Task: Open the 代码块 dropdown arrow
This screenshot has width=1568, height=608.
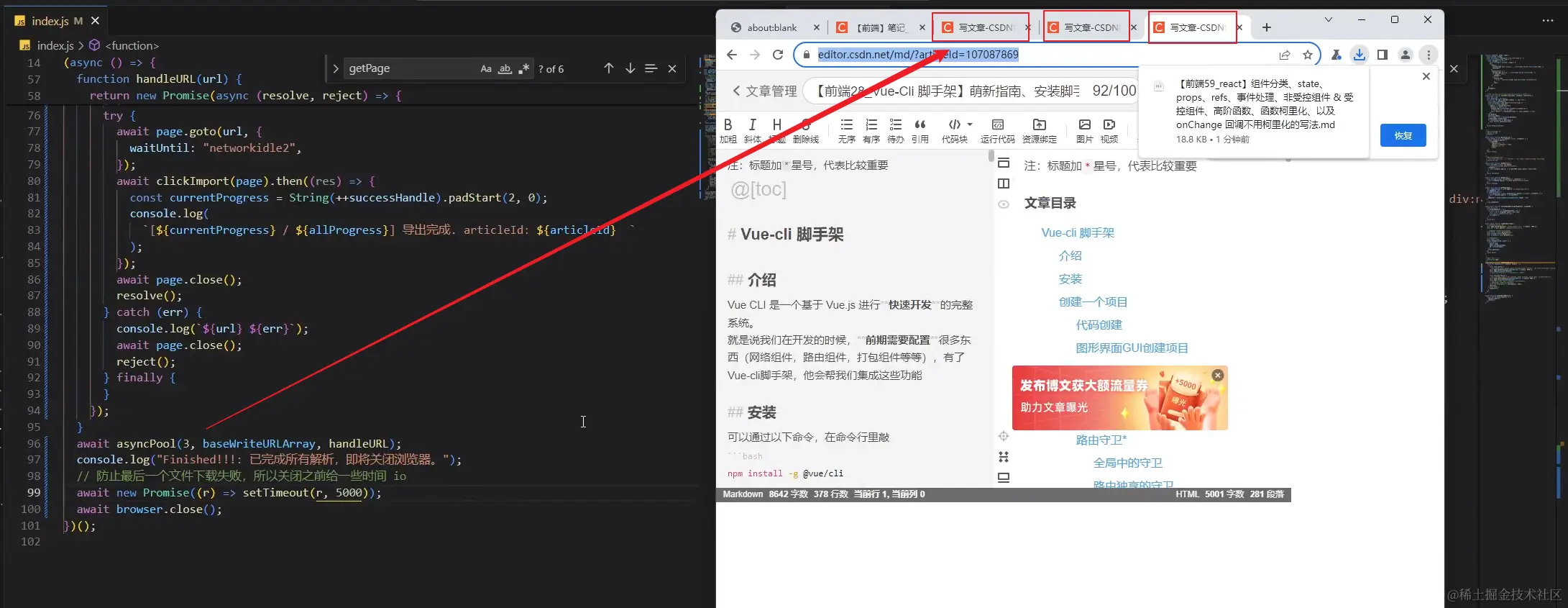Action: [970, 124]
